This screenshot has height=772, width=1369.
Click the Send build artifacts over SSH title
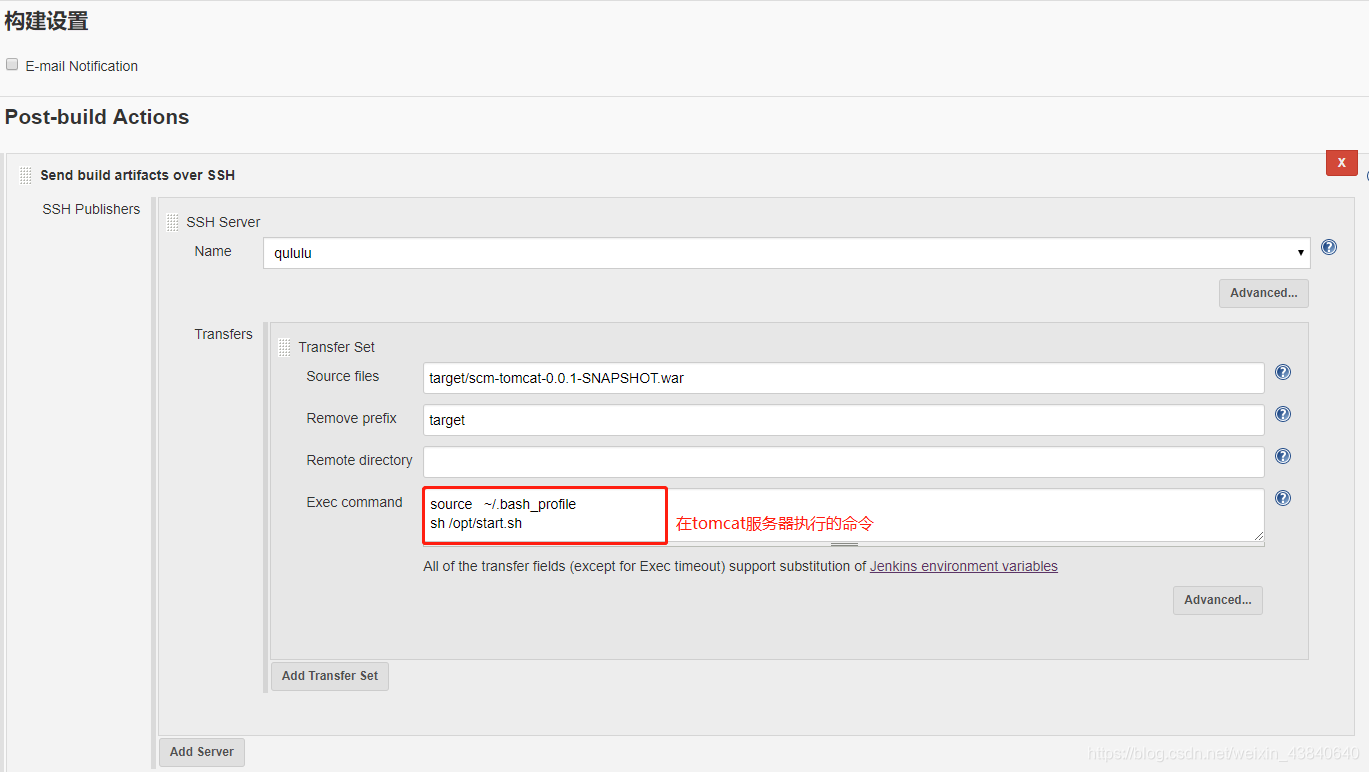click(138, 175)
